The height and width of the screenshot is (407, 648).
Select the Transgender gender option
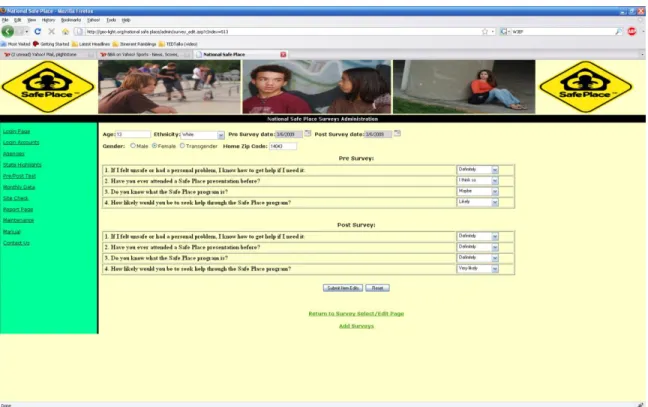pos(182,146)
